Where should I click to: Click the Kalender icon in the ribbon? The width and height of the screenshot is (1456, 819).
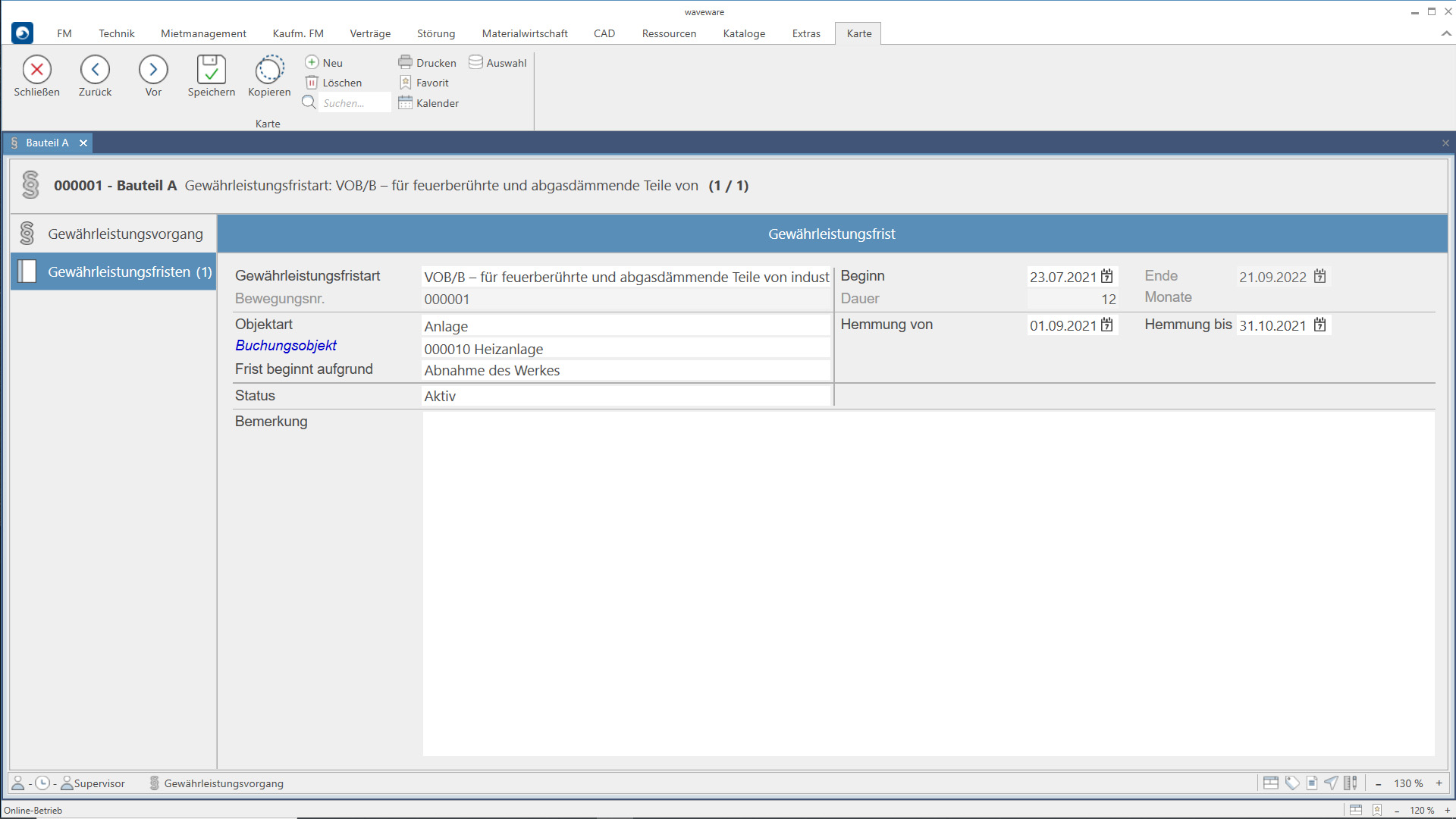coord(428,103)
